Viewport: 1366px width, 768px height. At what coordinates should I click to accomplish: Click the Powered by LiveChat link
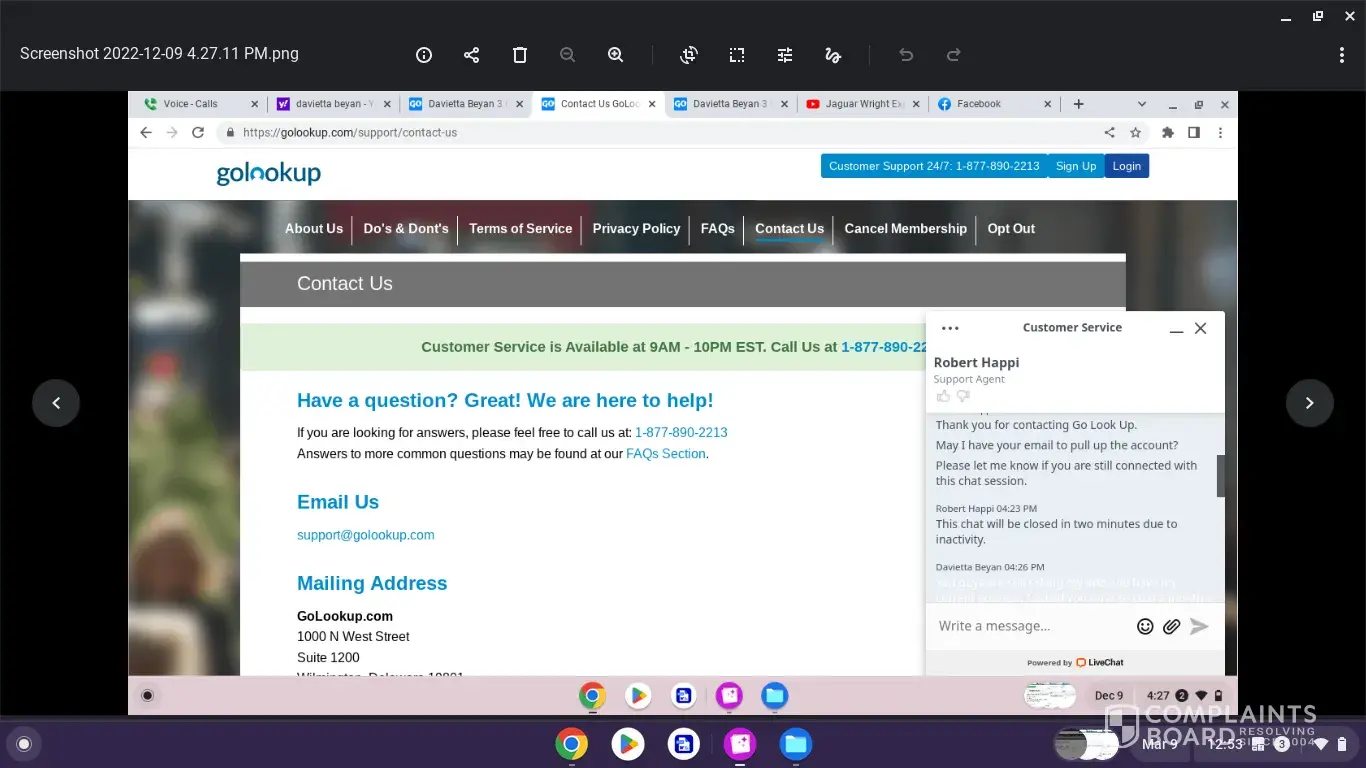1075,662
